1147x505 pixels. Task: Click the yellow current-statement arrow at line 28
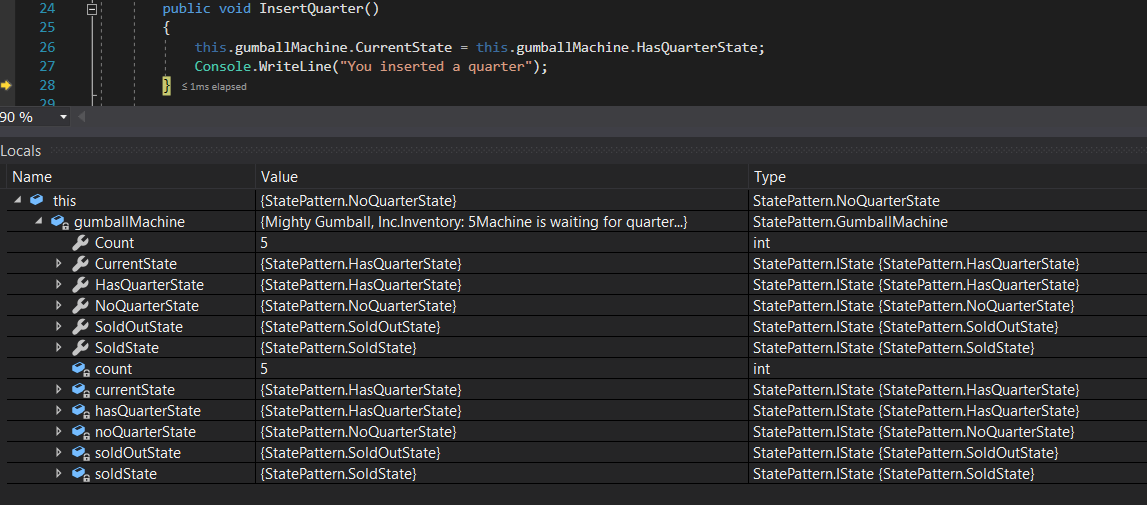(7, 86)
